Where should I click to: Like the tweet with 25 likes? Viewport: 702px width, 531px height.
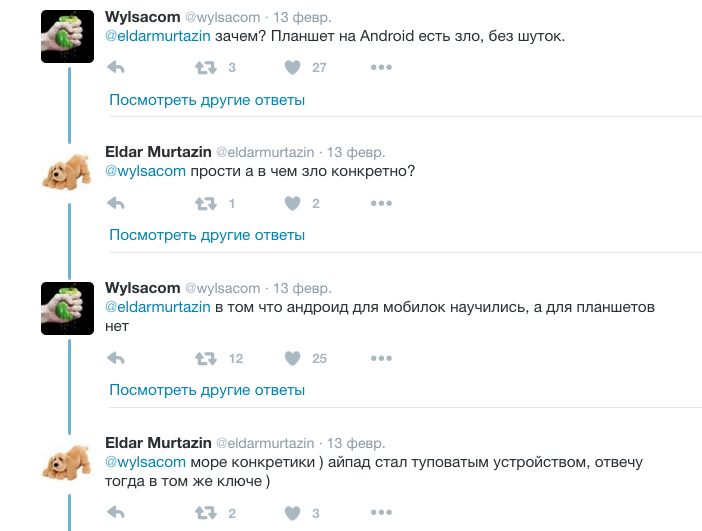pos(292,358)
